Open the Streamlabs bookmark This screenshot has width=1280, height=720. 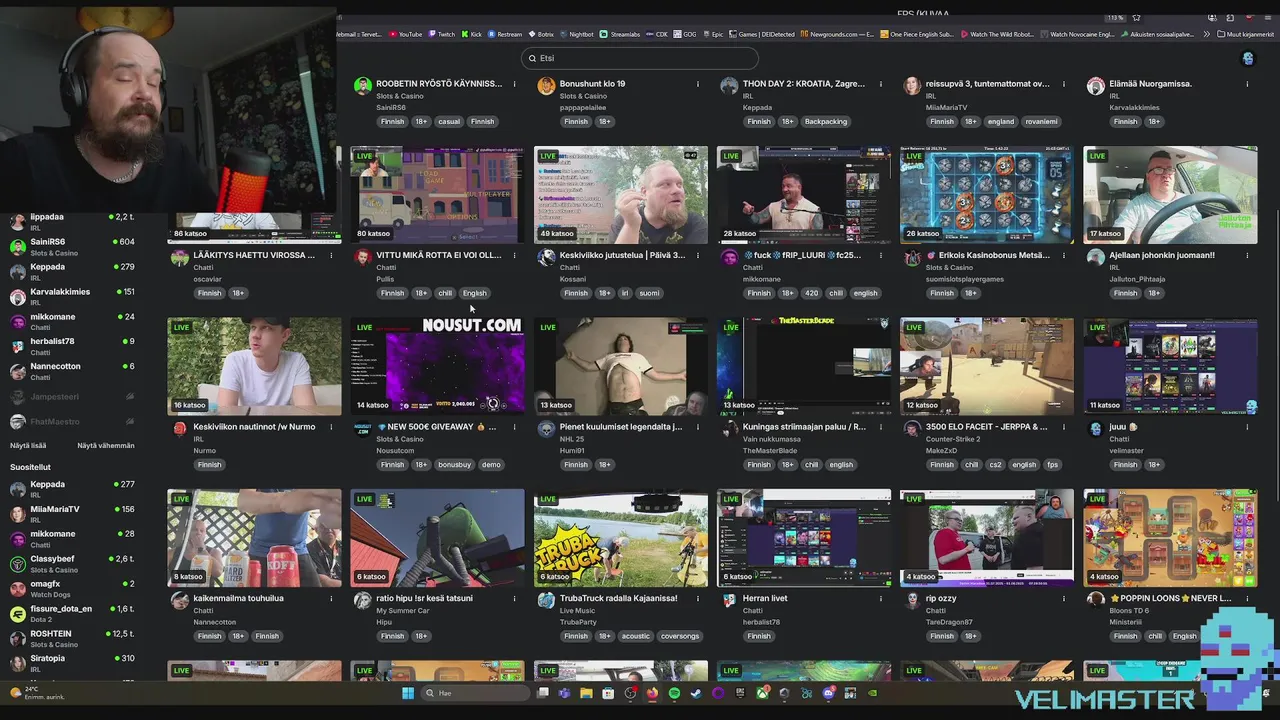tap(620, 34)
